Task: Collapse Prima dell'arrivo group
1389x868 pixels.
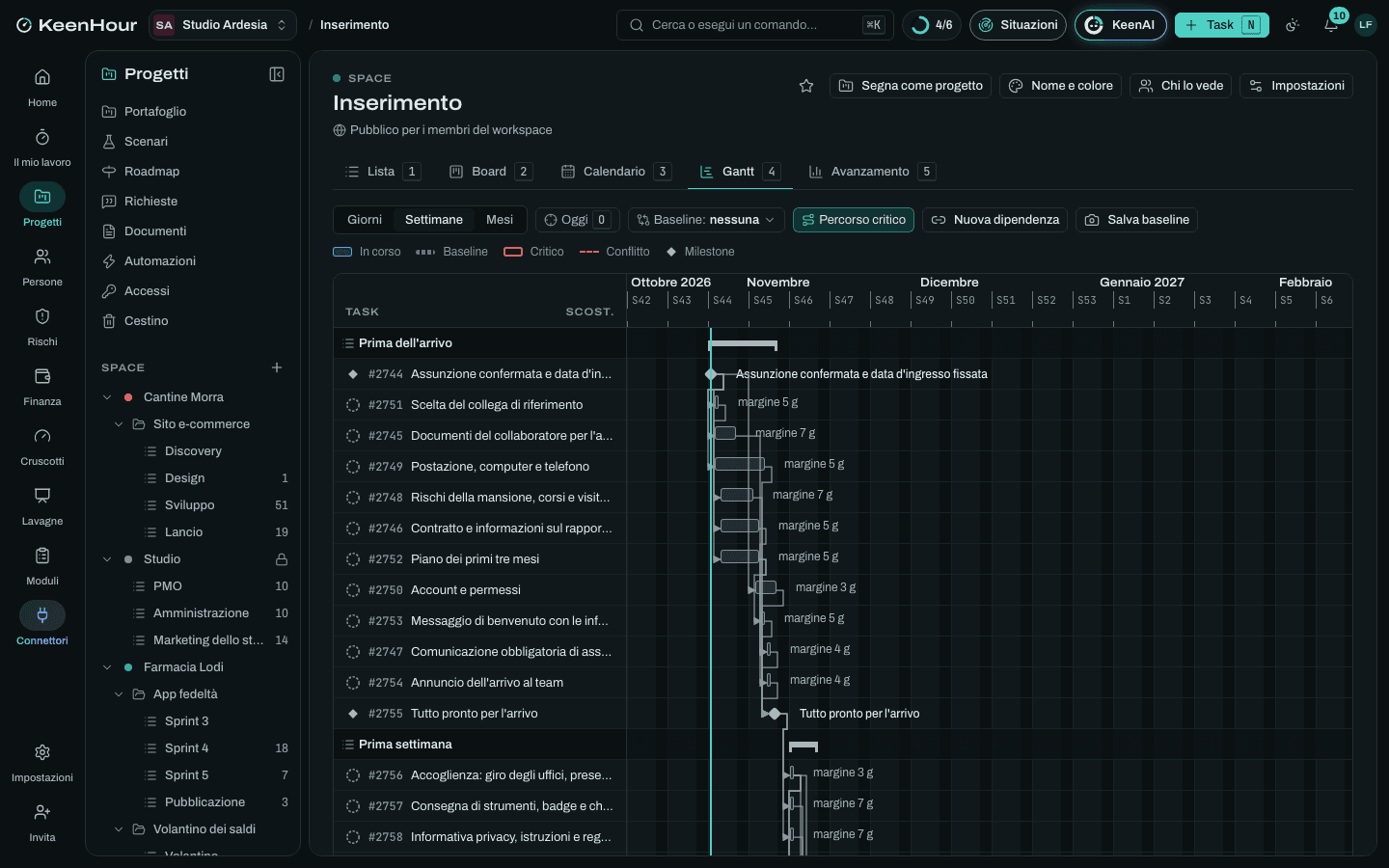Action: pos(349,343)
